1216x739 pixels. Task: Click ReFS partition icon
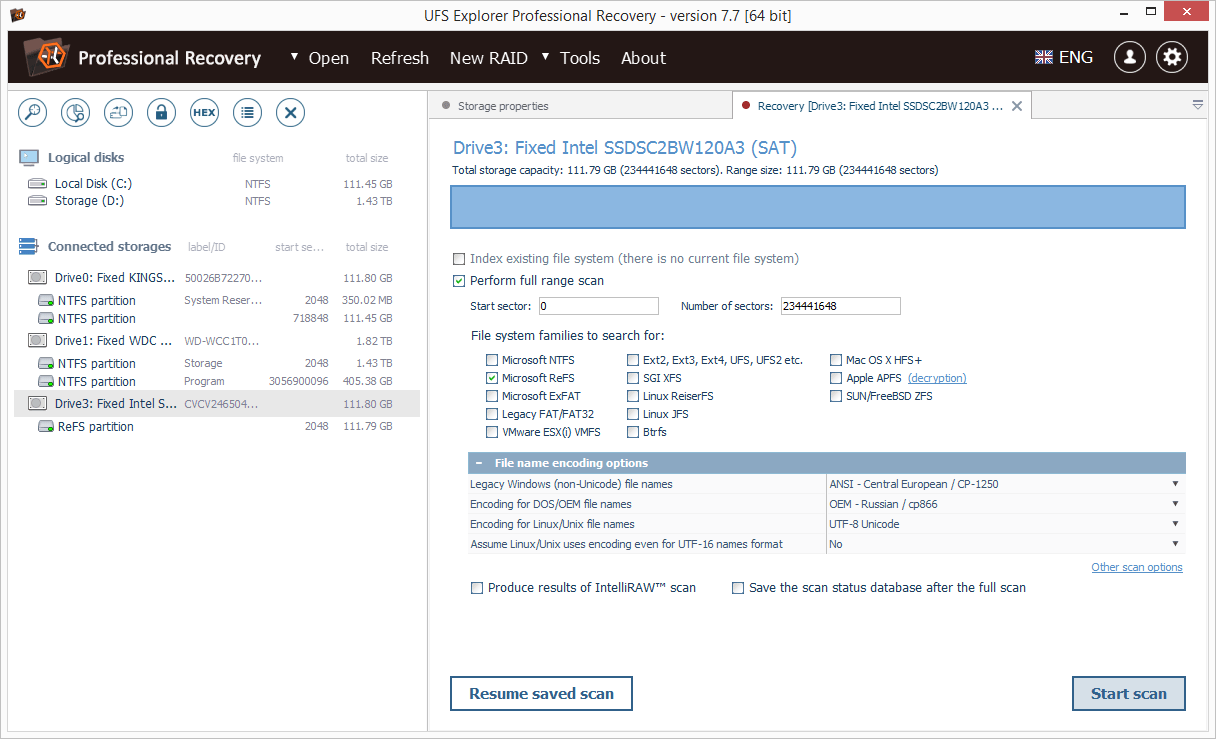[46, 427]
